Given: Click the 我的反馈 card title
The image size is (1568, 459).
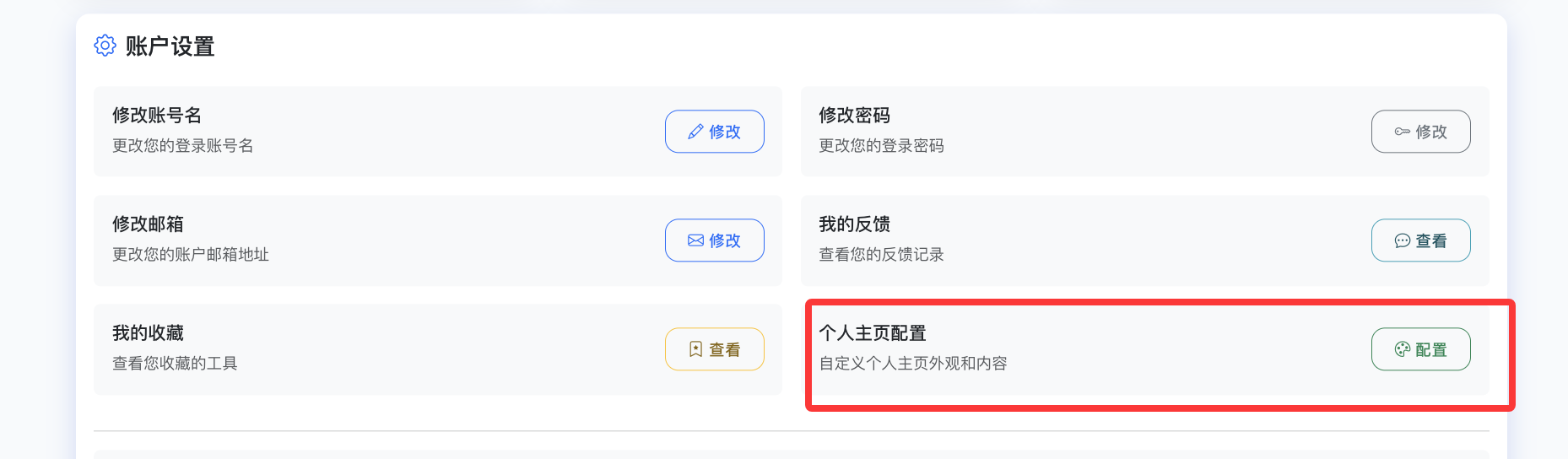Looking at the screenshot, I should (854, 224).
